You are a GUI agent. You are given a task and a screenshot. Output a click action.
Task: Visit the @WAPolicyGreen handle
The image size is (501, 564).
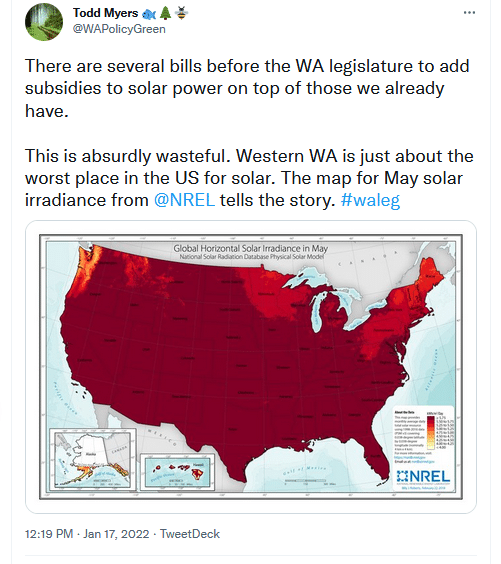point(119,29)
